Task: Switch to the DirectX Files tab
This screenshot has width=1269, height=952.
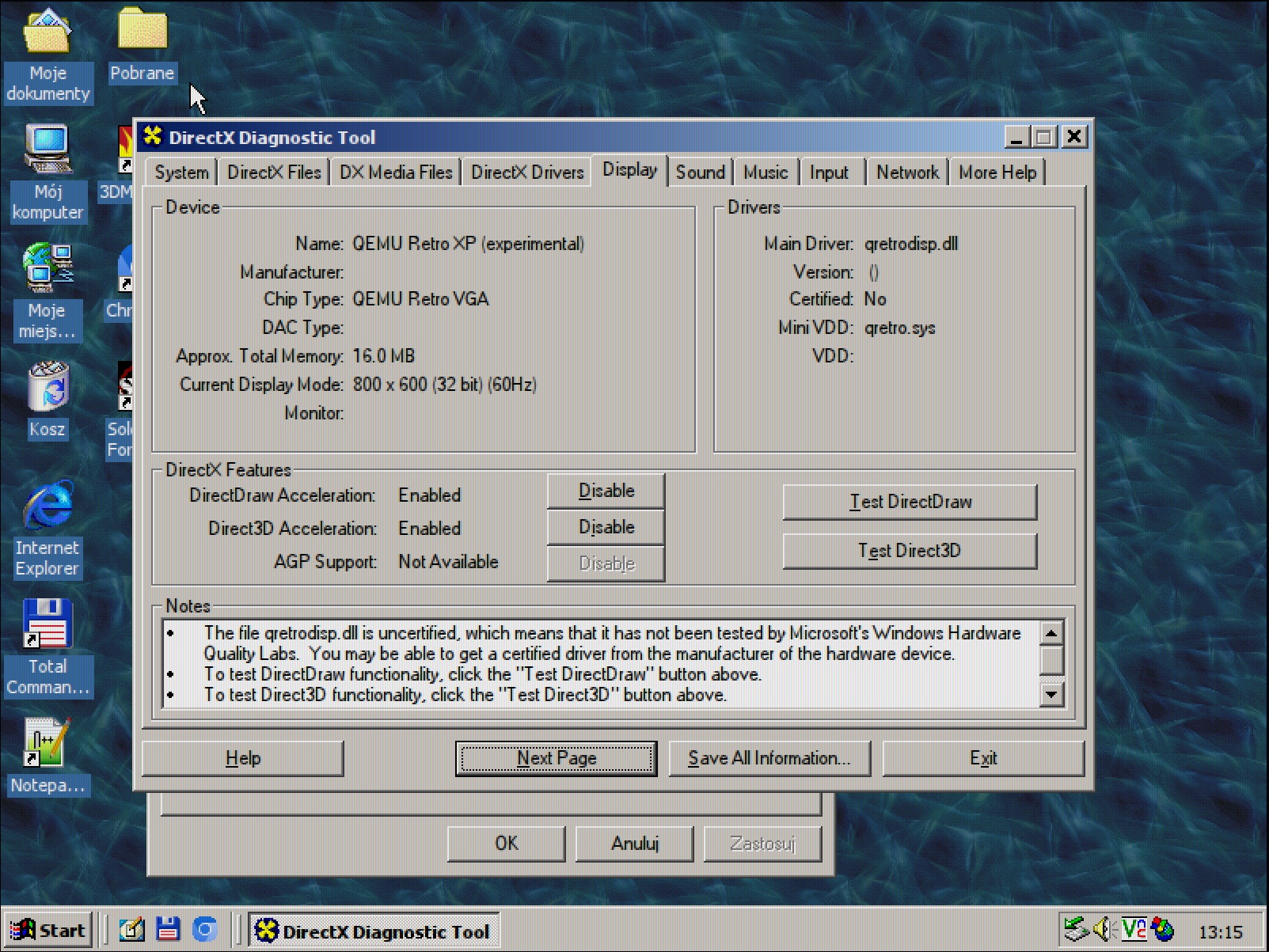Action: click(274, 173)
